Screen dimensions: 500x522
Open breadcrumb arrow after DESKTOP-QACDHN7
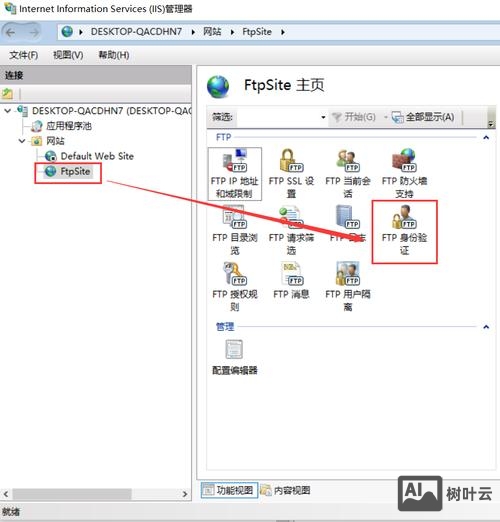pos(193,32)
